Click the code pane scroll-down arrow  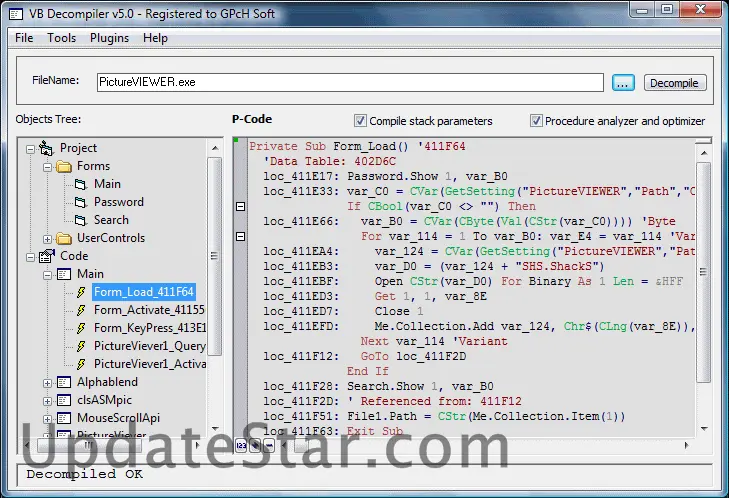point(704,428)
